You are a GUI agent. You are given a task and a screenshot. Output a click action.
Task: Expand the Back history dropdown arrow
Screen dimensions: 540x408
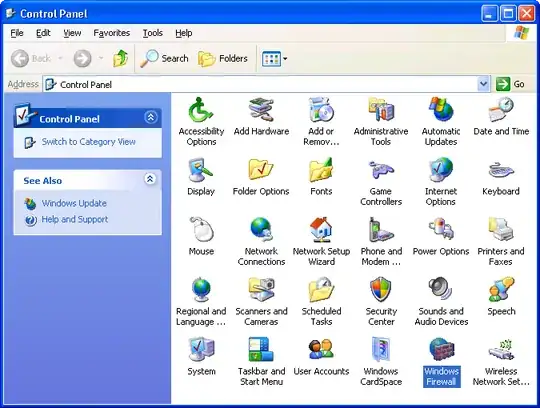point(60,59)
